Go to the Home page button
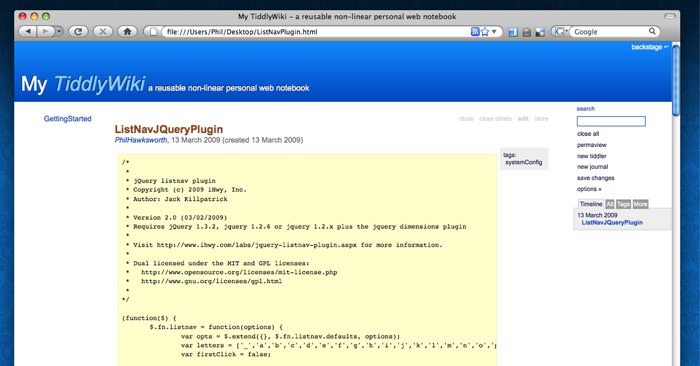This screenshot has height=366, width=700. click(x=127, y=32)
